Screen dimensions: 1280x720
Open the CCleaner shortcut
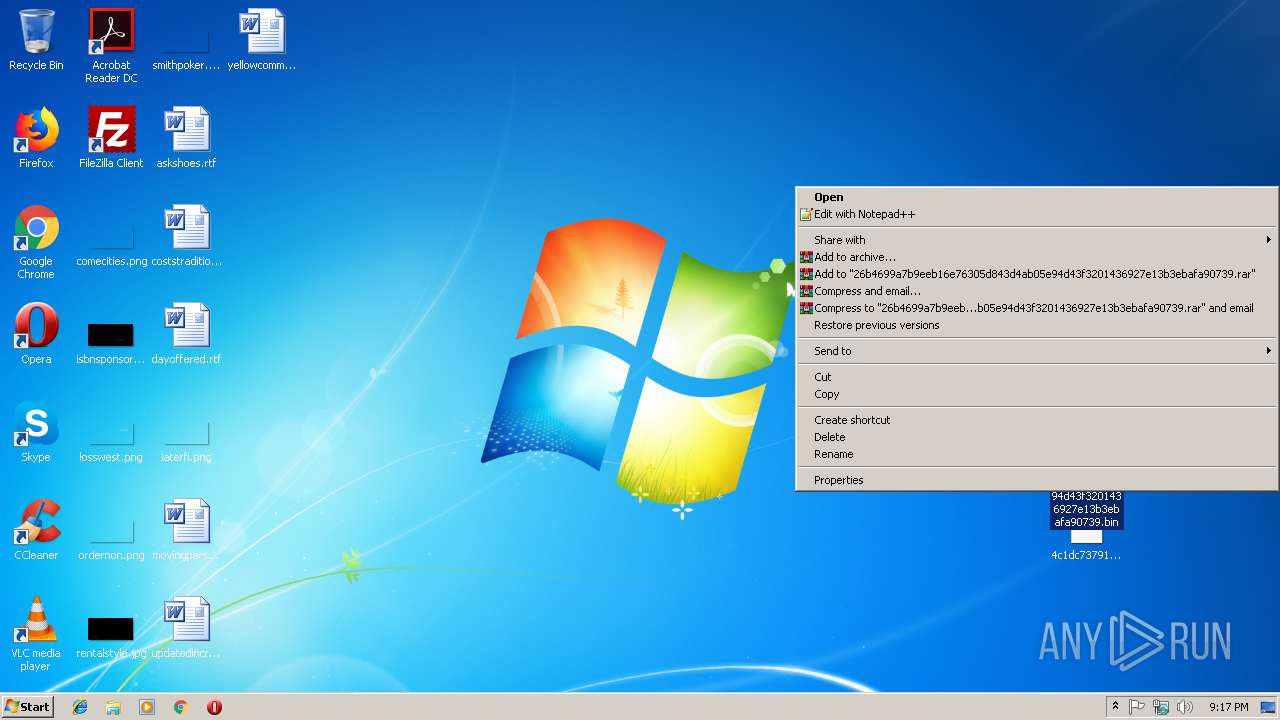pyautogui.click(x=36, y=530)
